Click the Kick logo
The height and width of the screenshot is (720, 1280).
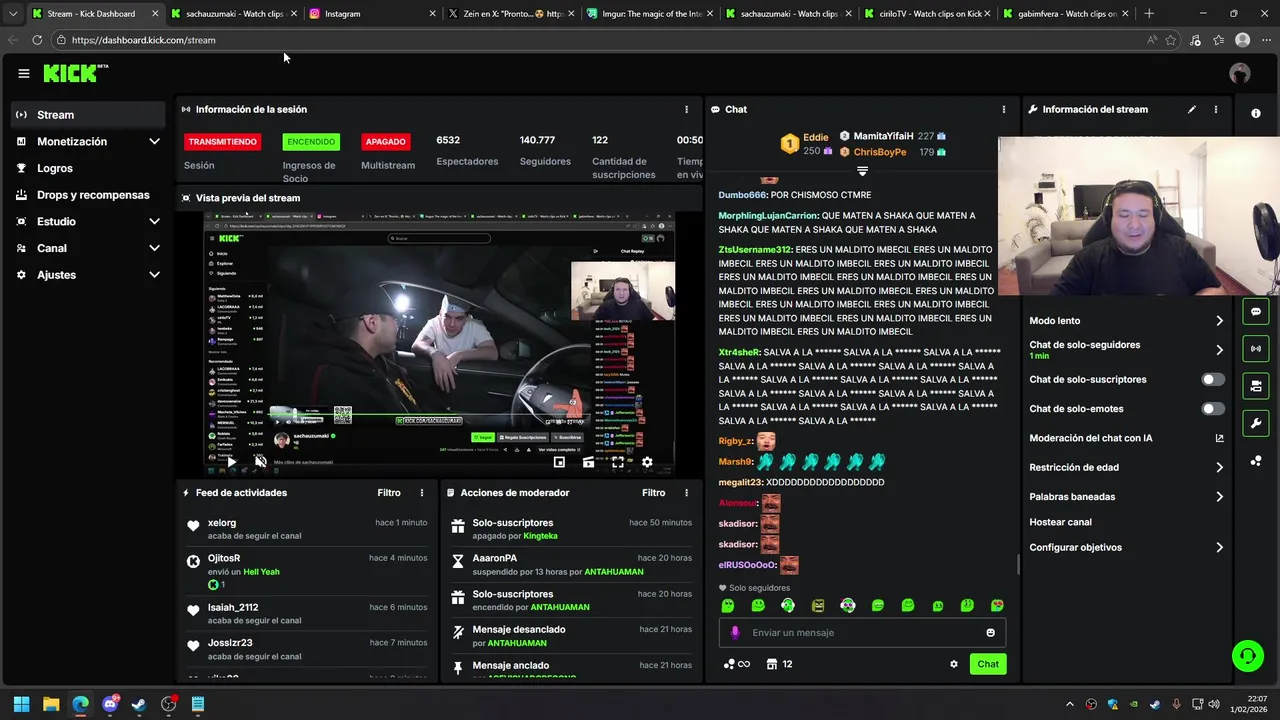[x=76, y=73]
